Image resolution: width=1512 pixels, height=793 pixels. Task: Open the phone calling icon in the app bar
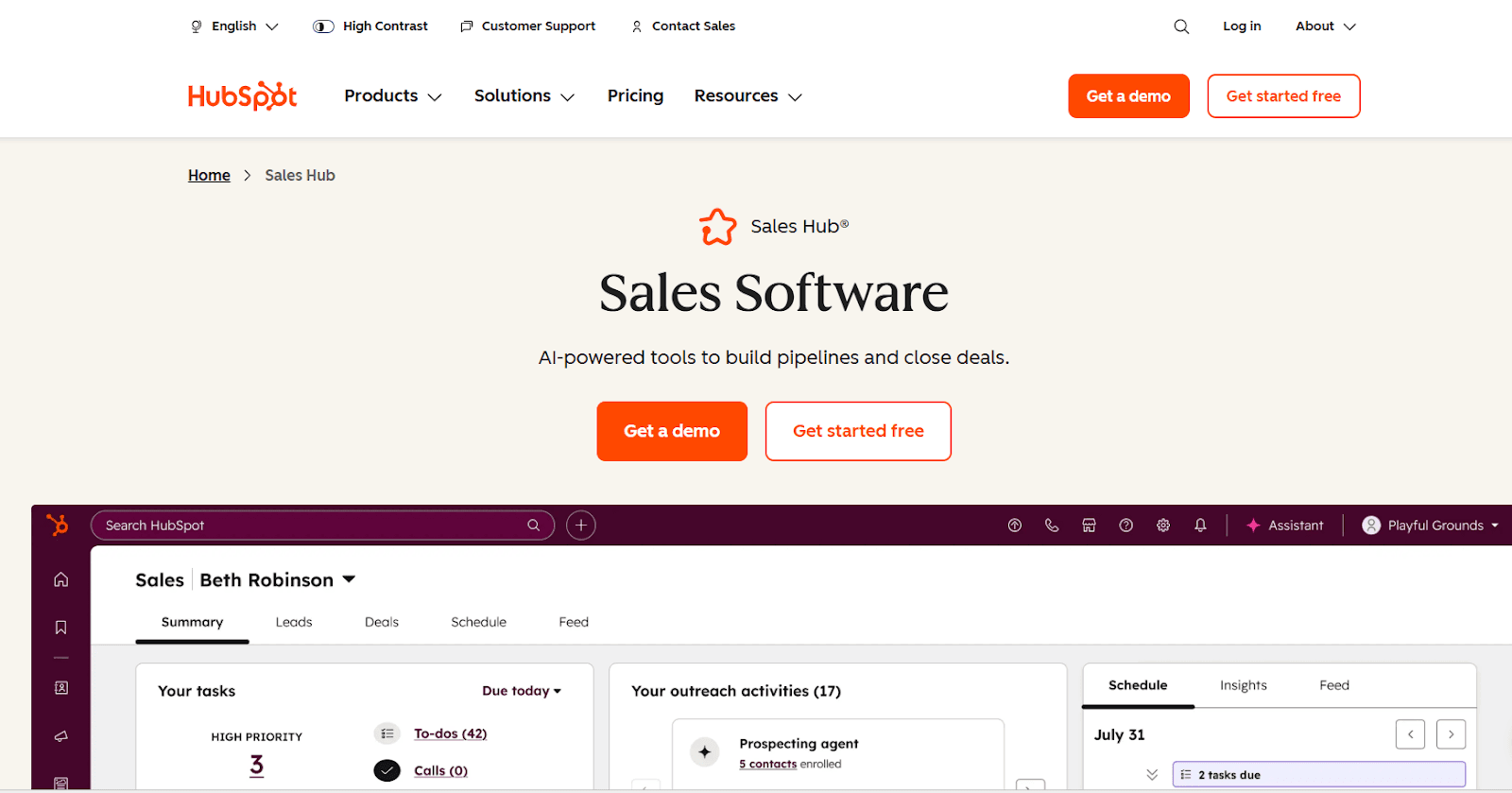(x=1052, y=526)
